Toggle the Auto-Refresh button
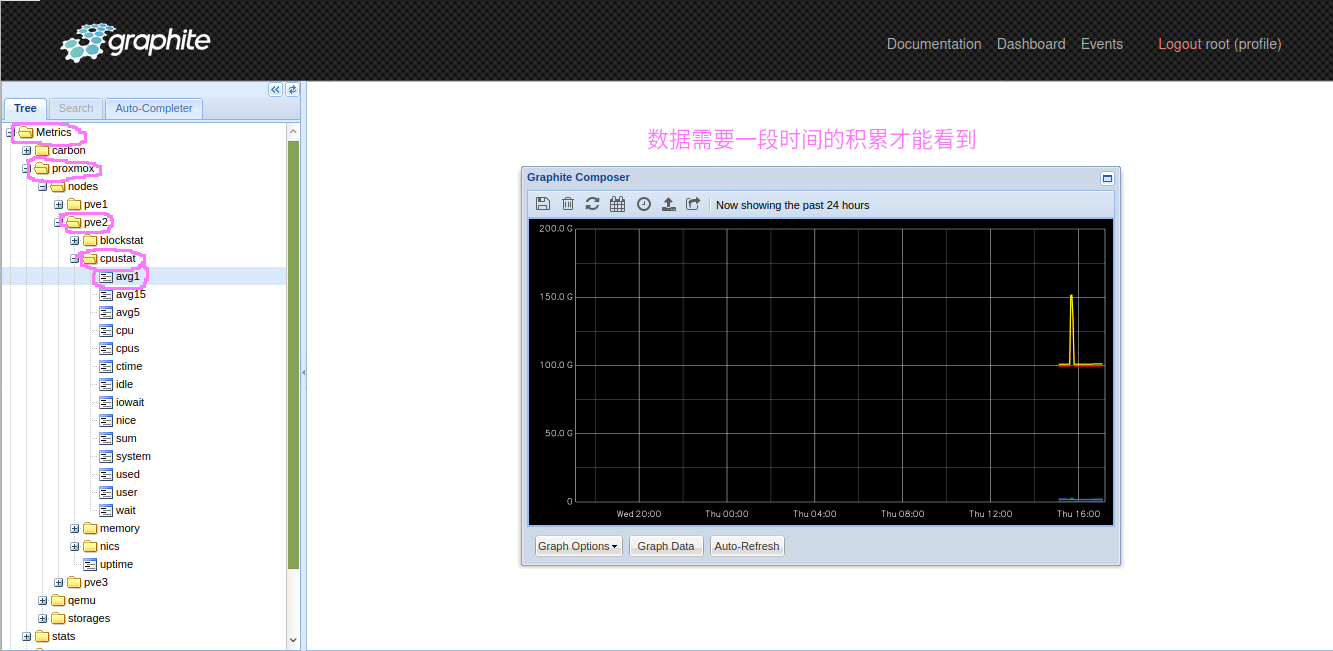This screenshot has height=651, width=1333. click(x=747, y=546)
